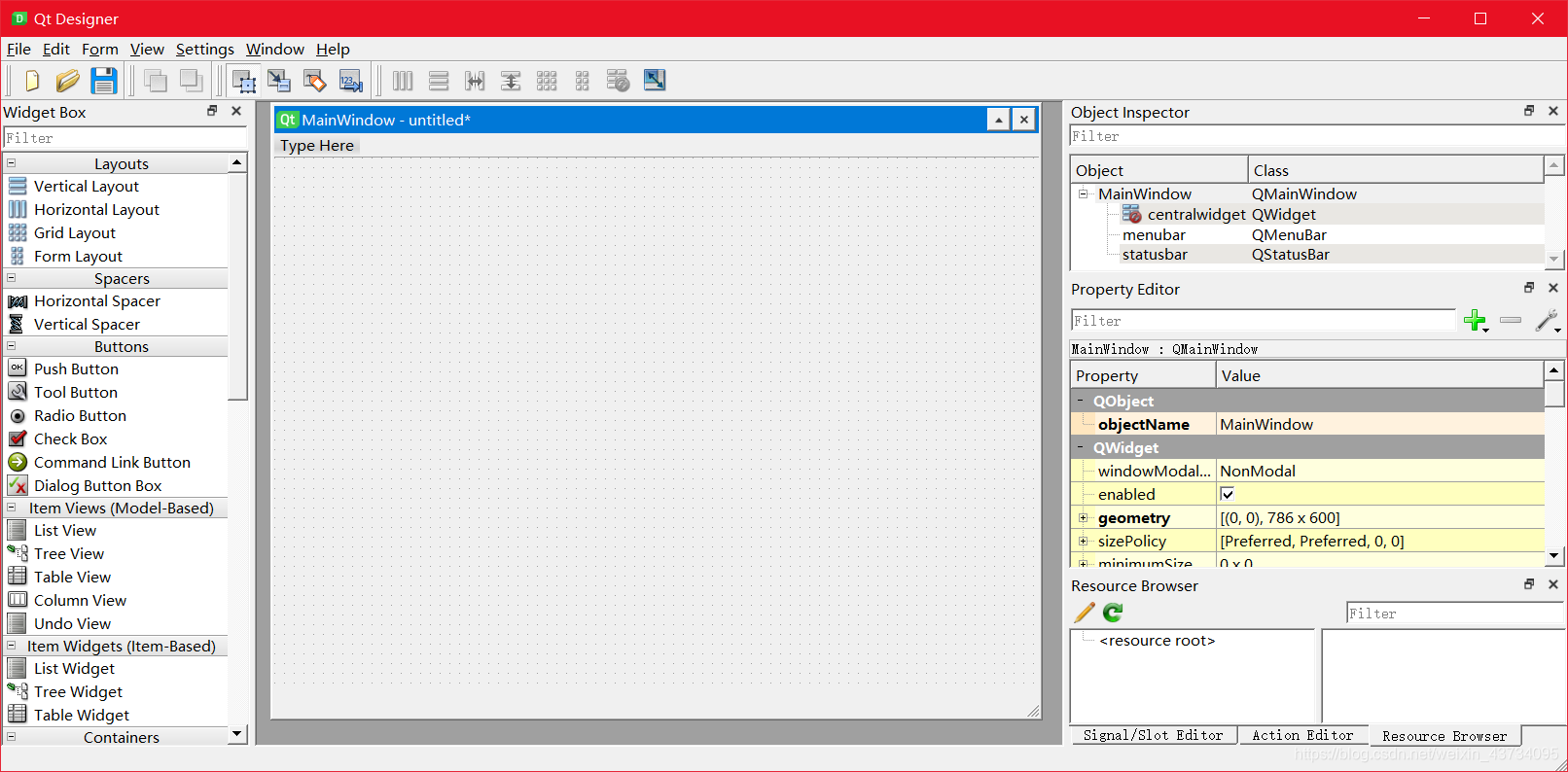Activate Edit Signals/Slots mode icon
1568x772 pixels.
pos(279,81)
